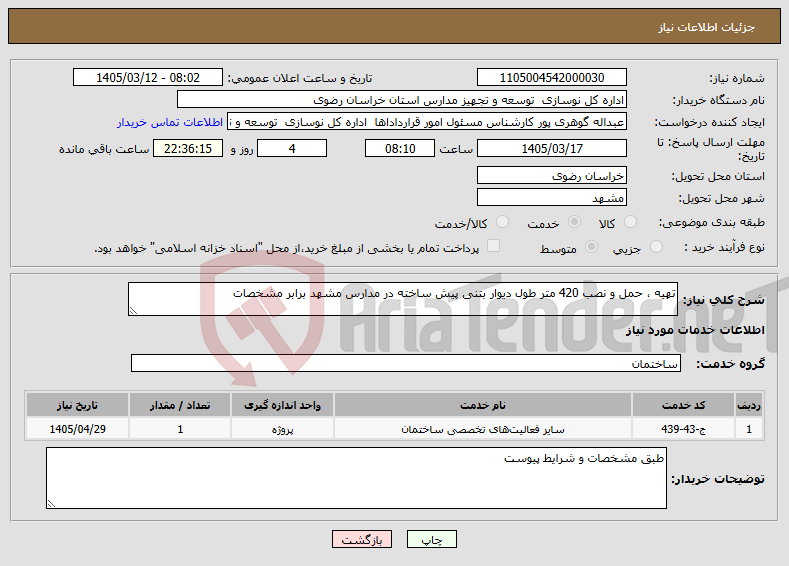Toggle the اسناد خزانه اسلامی payment checkbox

(494, 246)
